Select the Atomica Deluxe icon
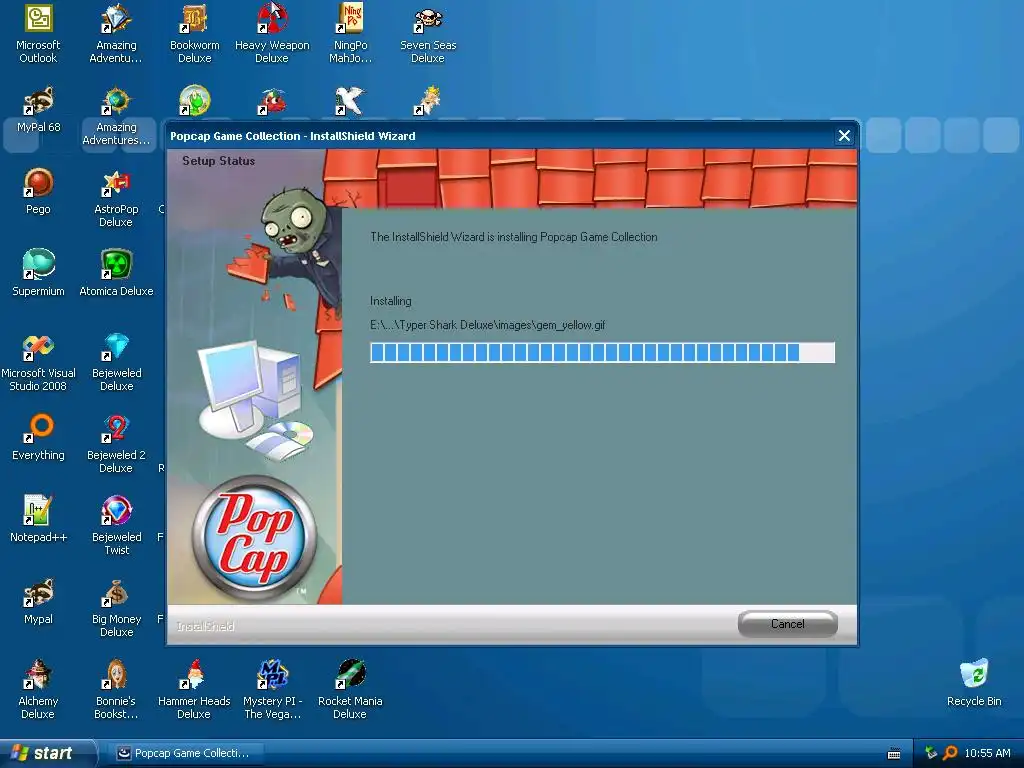This screenshot has width=1024, height=768. coord(116,274)
